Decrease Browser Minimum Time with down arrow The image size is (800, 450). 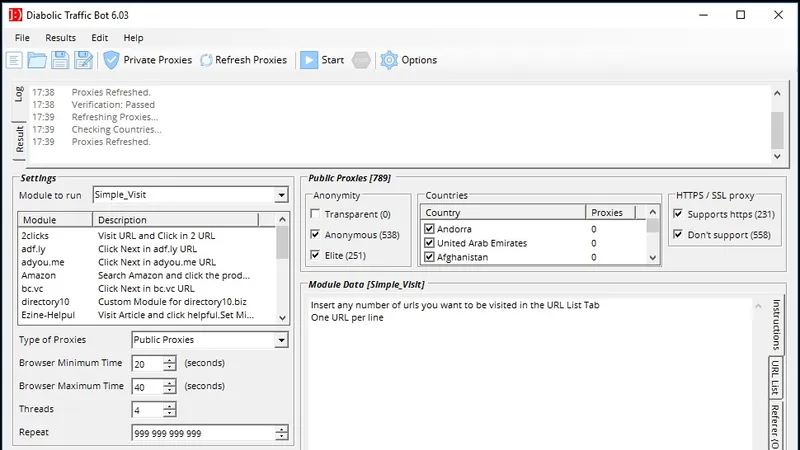[169, 367]
